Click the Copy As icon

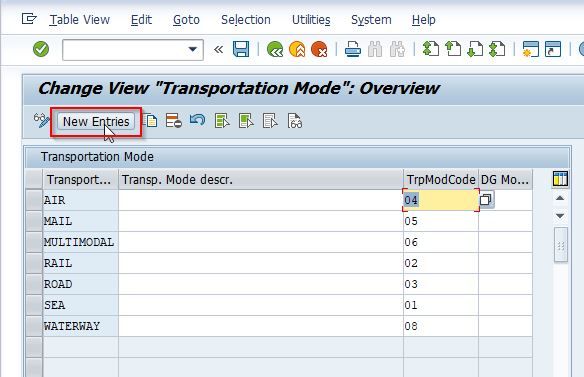pos(150,121)
